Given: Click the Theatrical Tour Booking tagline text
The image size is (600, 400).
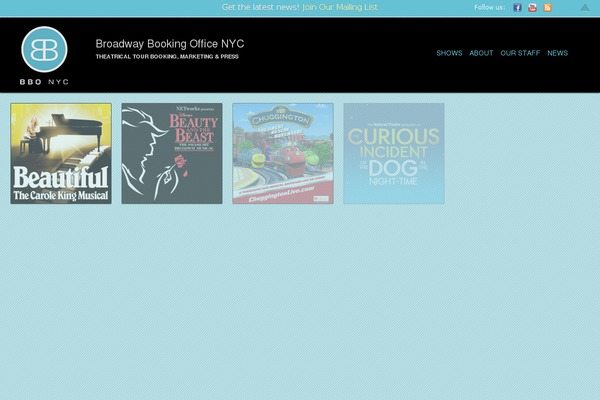Looking at the screenshot, I should coord(167,57).
